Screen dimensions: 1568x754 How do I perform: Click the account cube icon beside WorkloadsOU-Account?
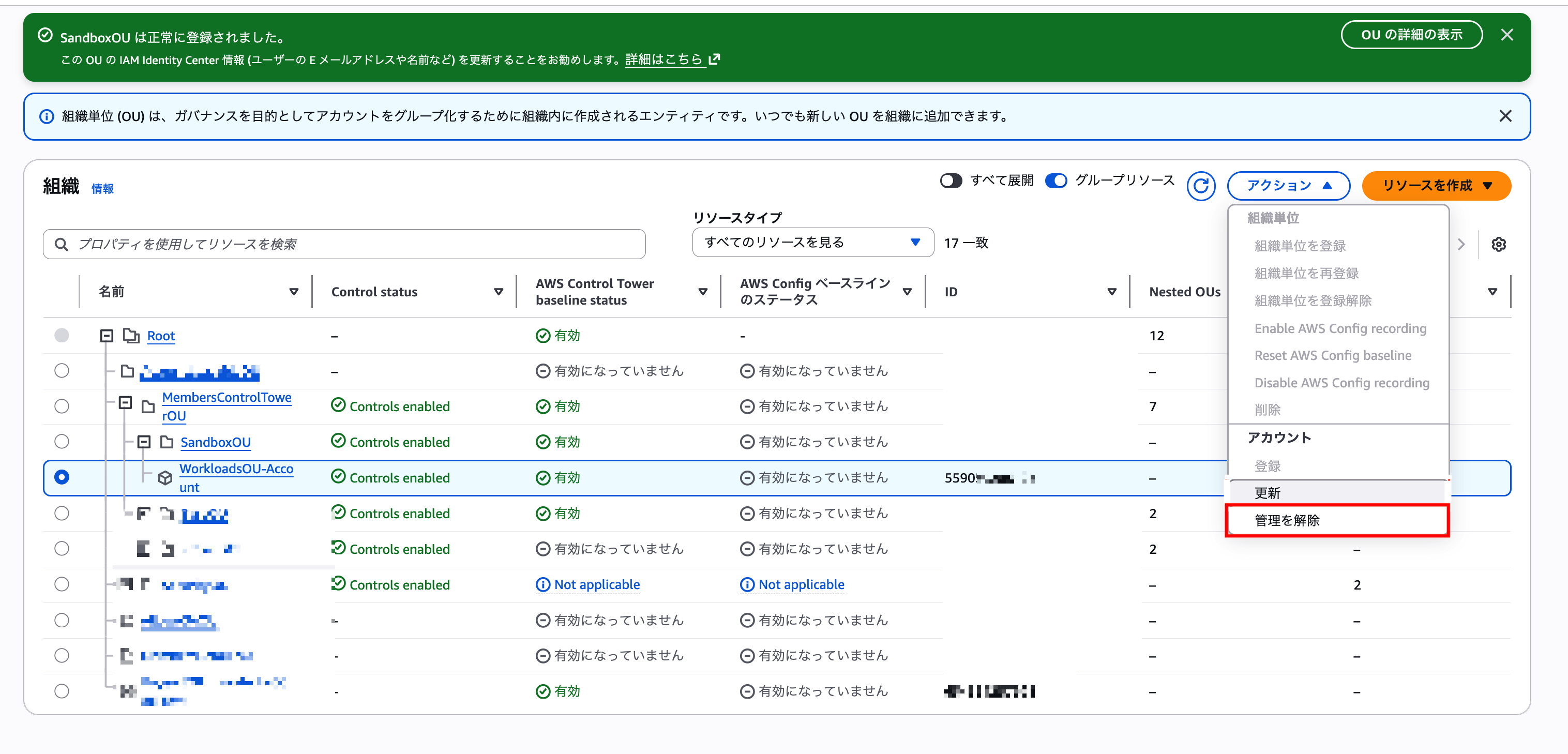[x=165, y=478]
